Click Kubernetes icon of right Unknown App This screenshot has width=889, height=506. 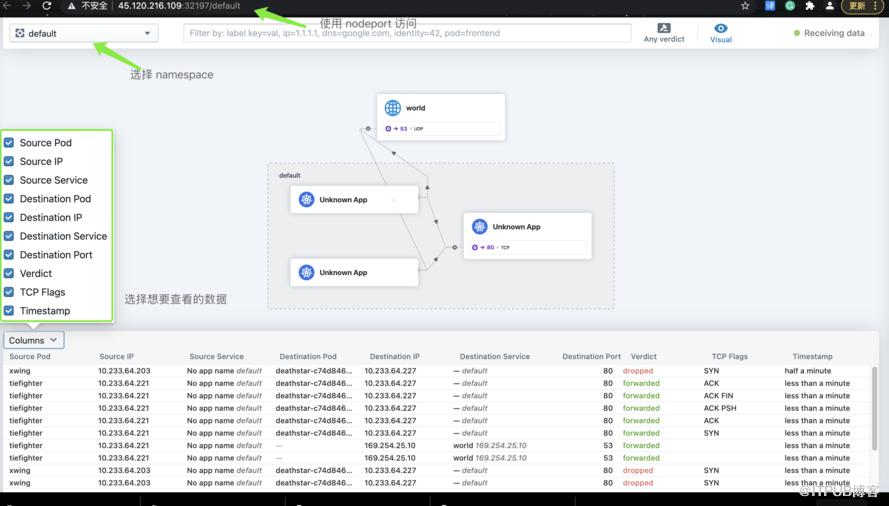pos(480,226)
